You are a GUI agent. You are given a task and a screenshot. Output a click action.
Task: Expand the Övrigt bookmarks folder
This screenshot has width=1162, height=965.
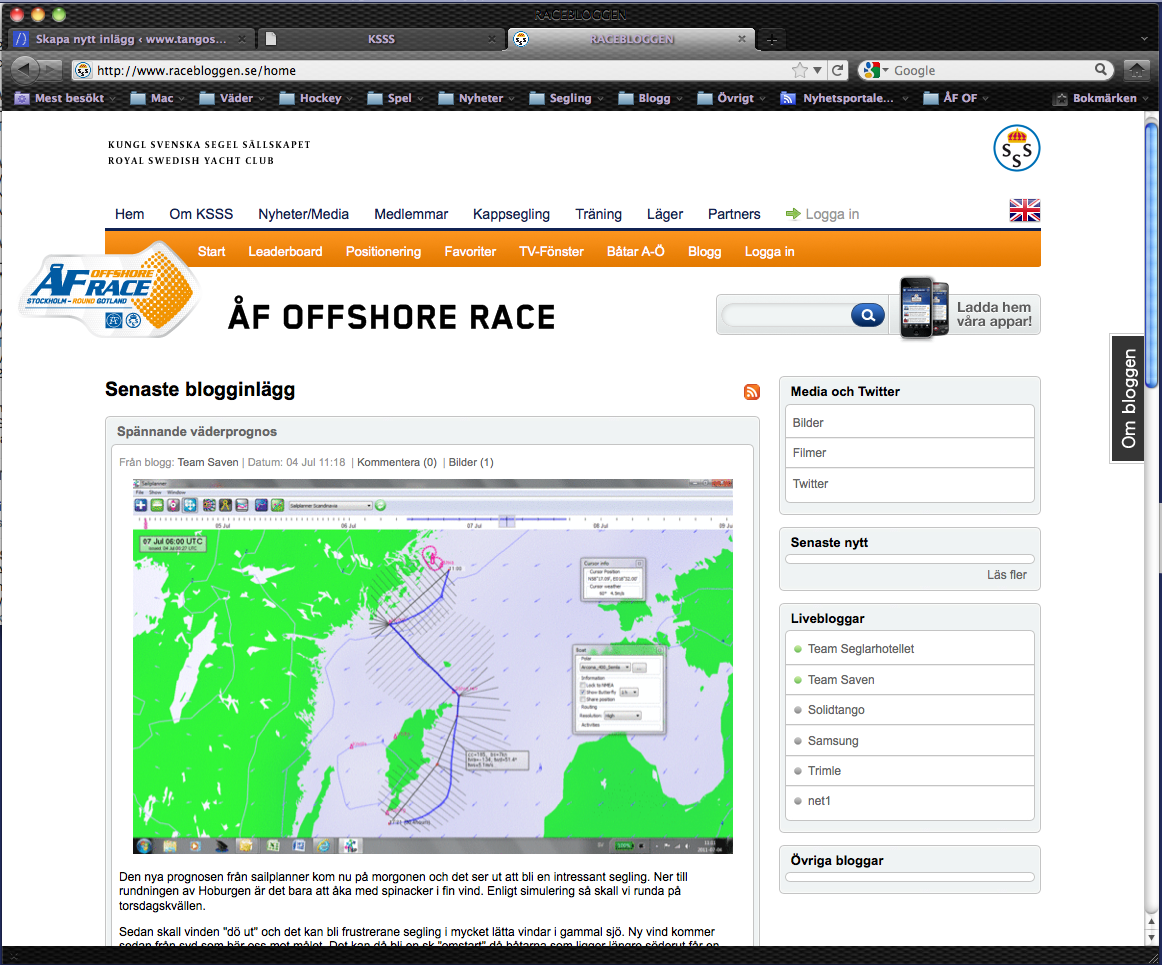point(731,98)
